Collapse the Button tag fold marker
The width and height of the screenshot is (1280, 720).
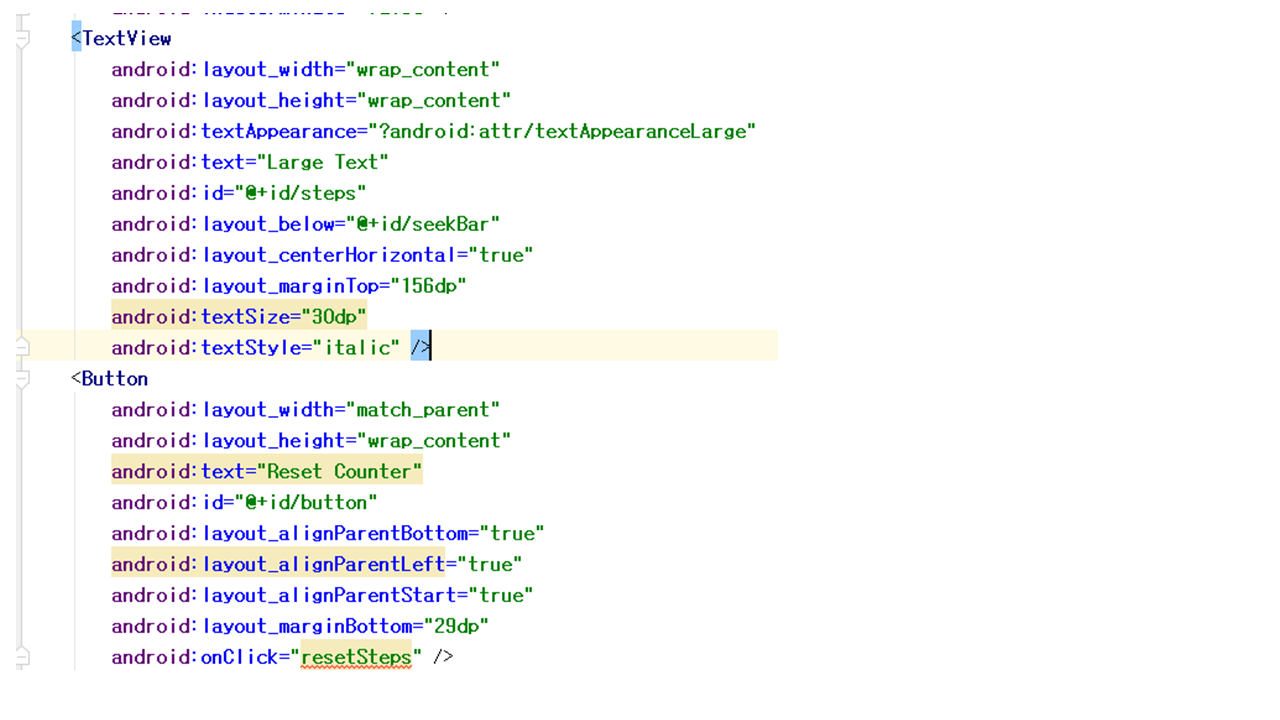tap(22, 379)
